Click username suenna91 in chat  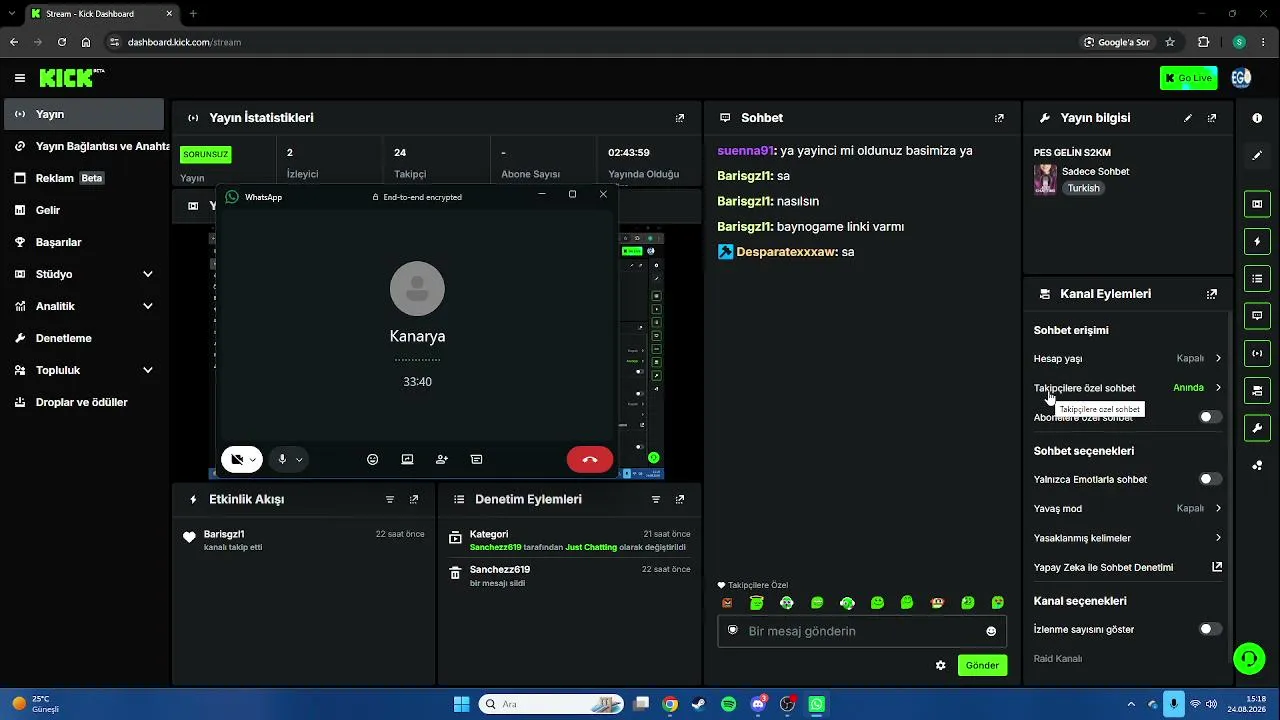(x=746, y=151)
